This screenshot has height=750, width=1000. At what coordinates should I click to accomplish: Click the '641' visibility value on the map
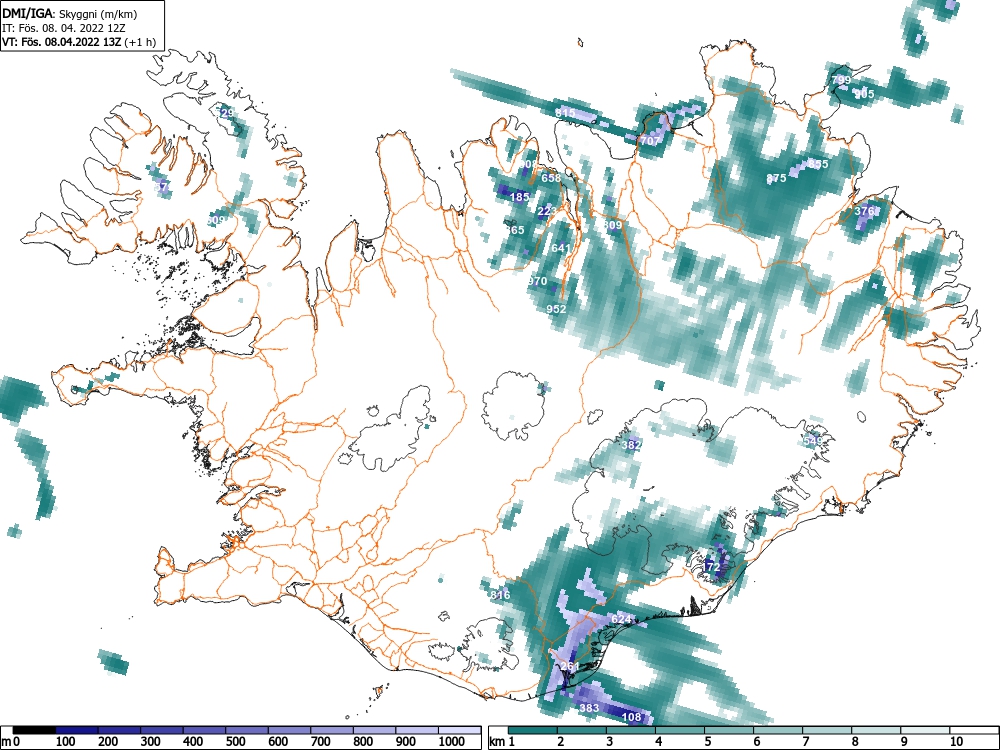click(561, 248)
